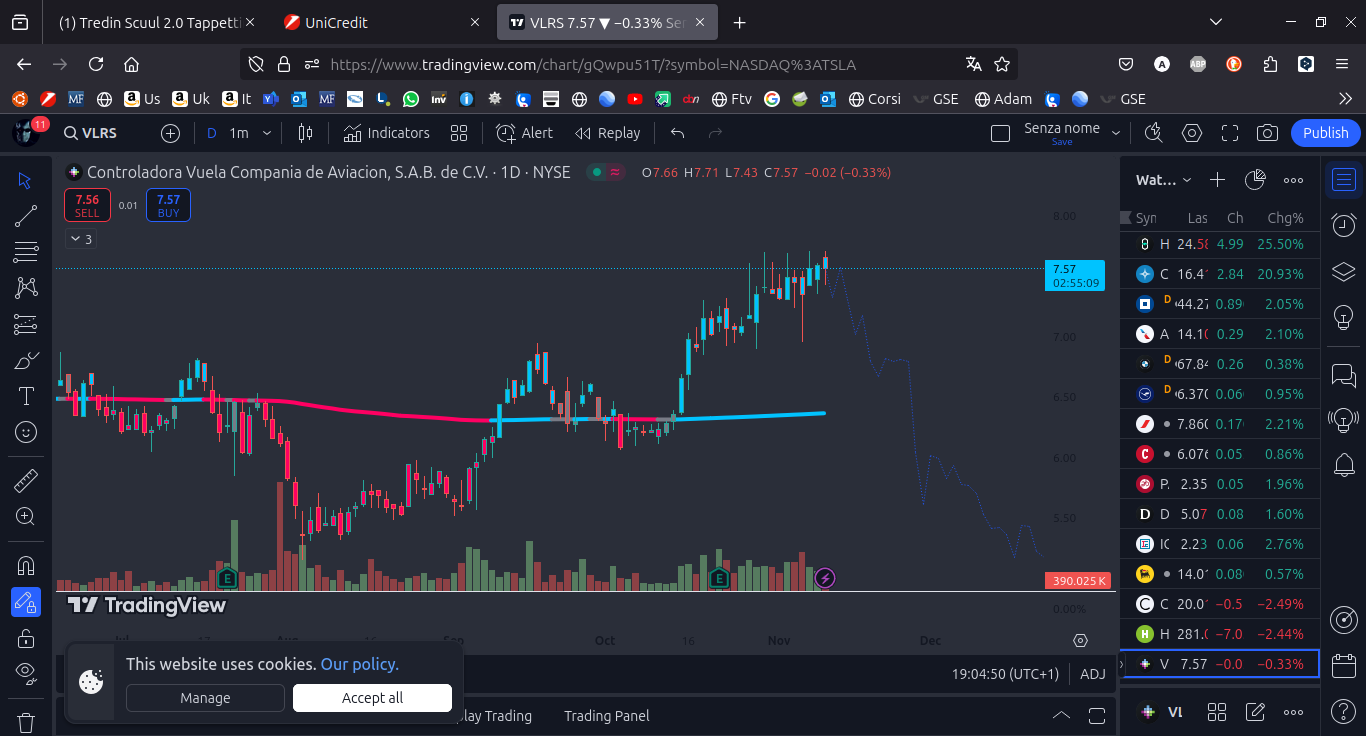Enter fullscreen mode

(x=1230, y=133)
